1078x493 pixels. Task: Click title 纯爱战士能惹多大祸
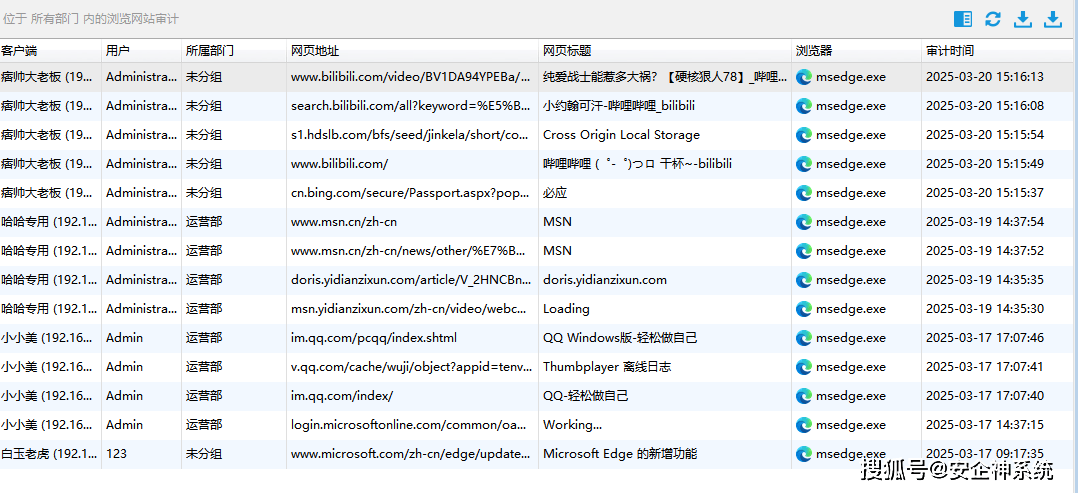pyautogui.click(x=665, y=77)
